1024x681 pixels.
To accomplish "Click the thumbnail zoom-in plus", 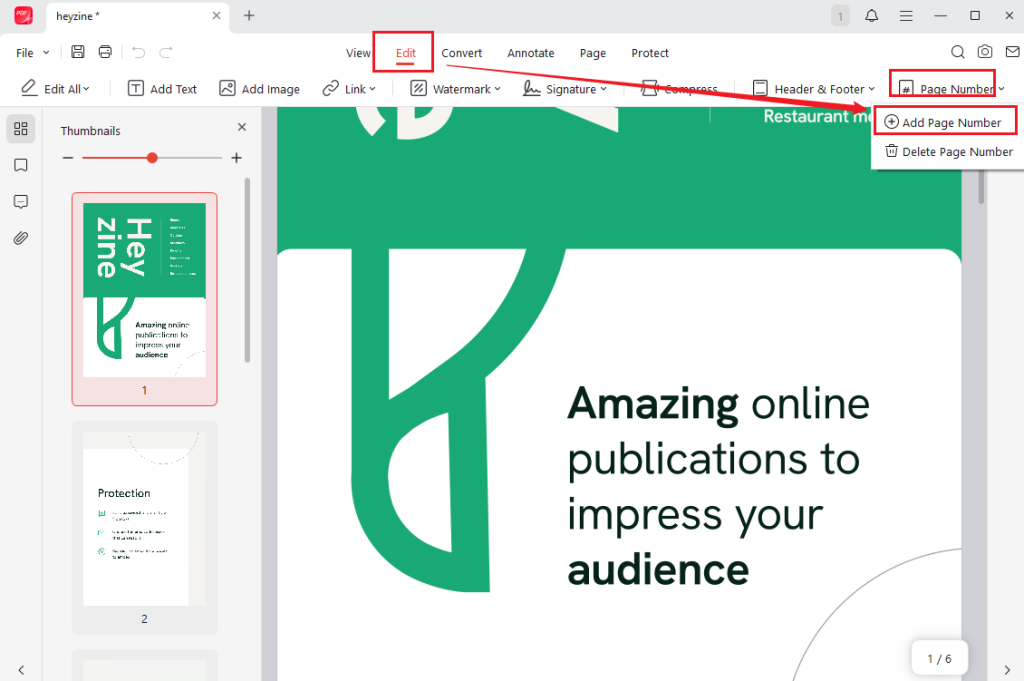I will pos(236,157).
